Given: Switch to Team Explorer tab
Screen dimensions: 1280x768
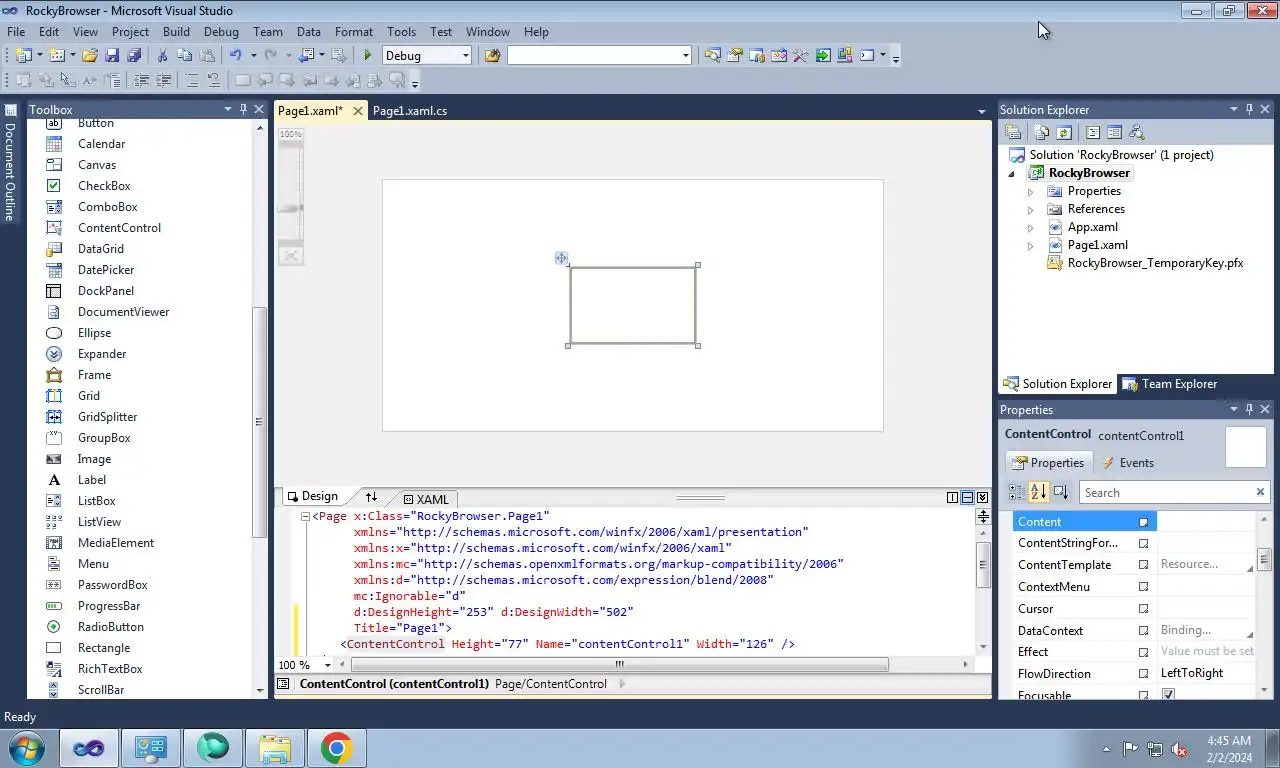Looking at the screenshot, I should point(1169,384).
